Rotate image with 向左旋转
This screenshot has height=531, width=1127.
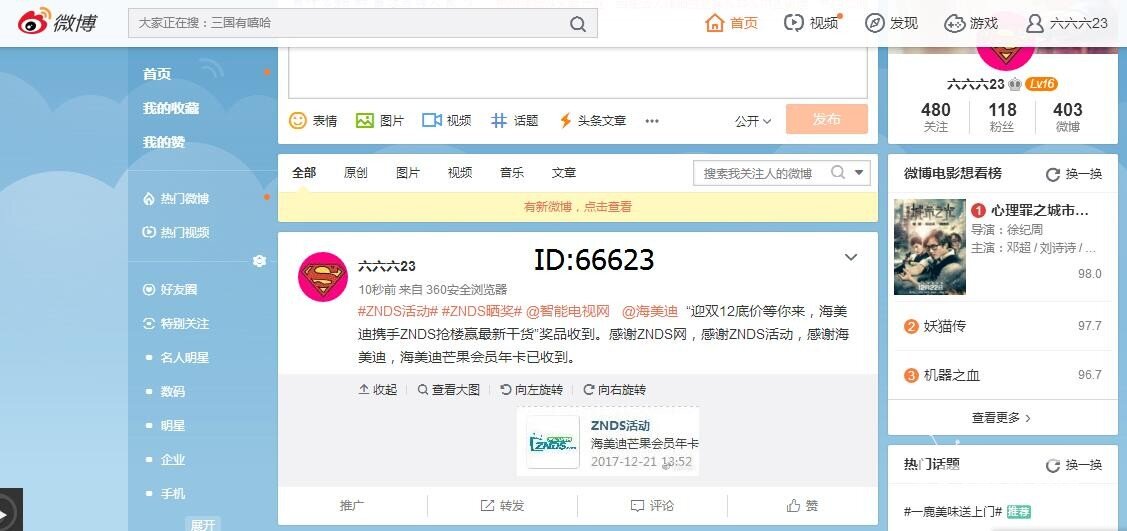[531, 389]
